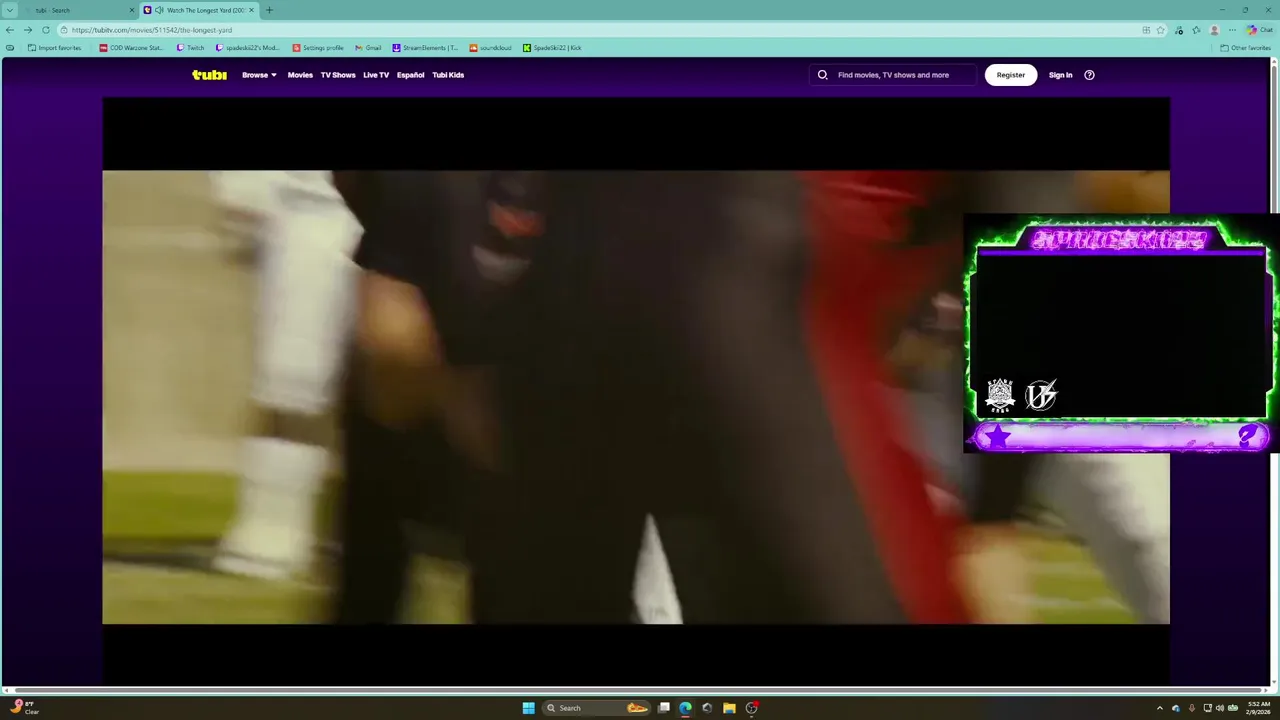Open the clock showing 5:52 AM

[x=1259, y=708]
